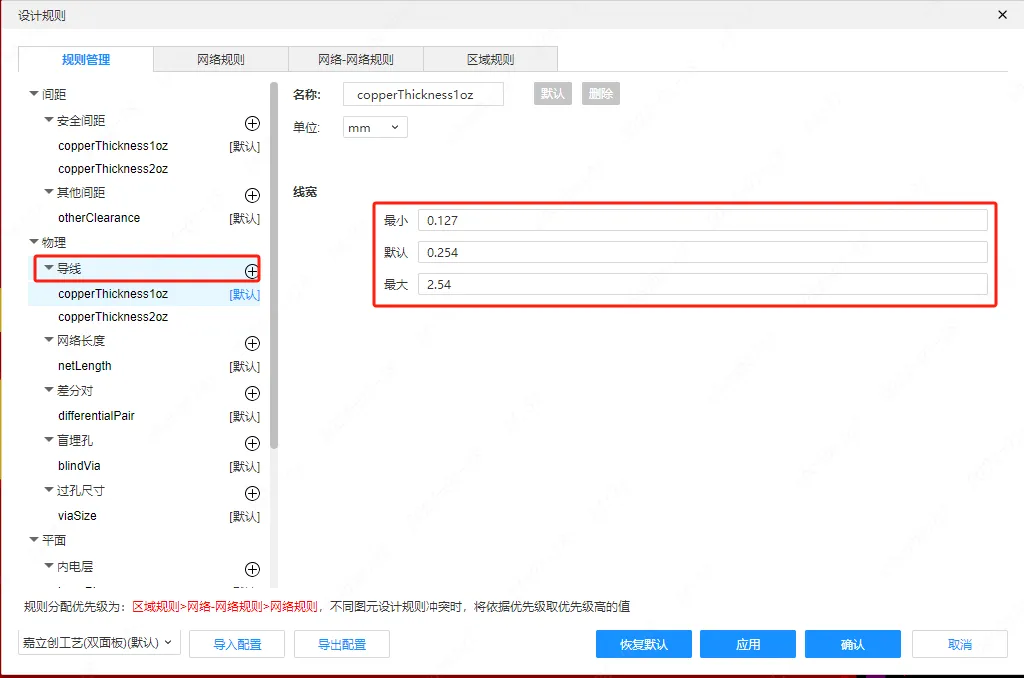Switch to the 网络规则 tab
Viewport: 1024px width, 678px height.
(220, 60)
